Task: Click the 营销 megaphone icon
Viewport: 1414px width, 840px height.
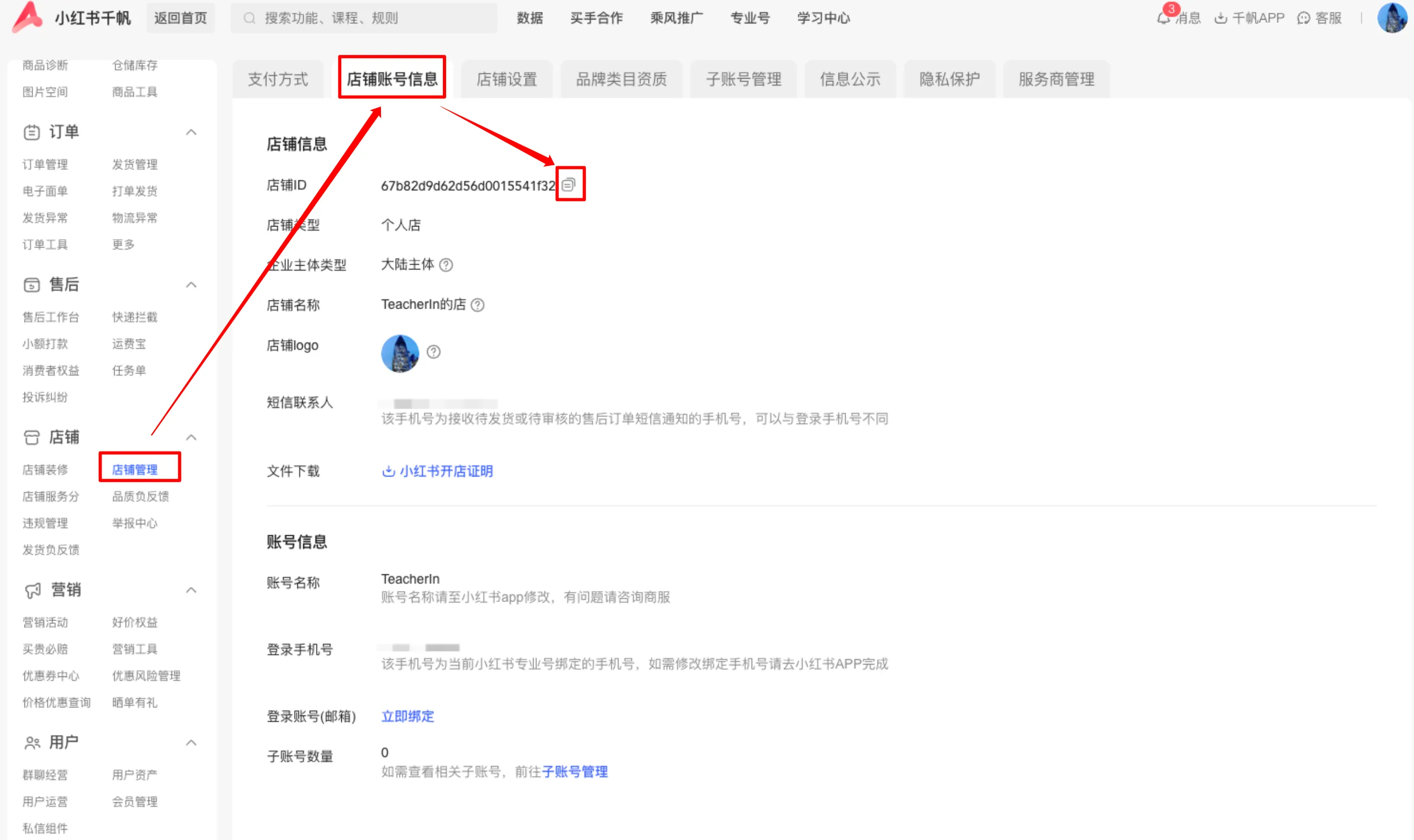Action: click(x=33, y=591)
